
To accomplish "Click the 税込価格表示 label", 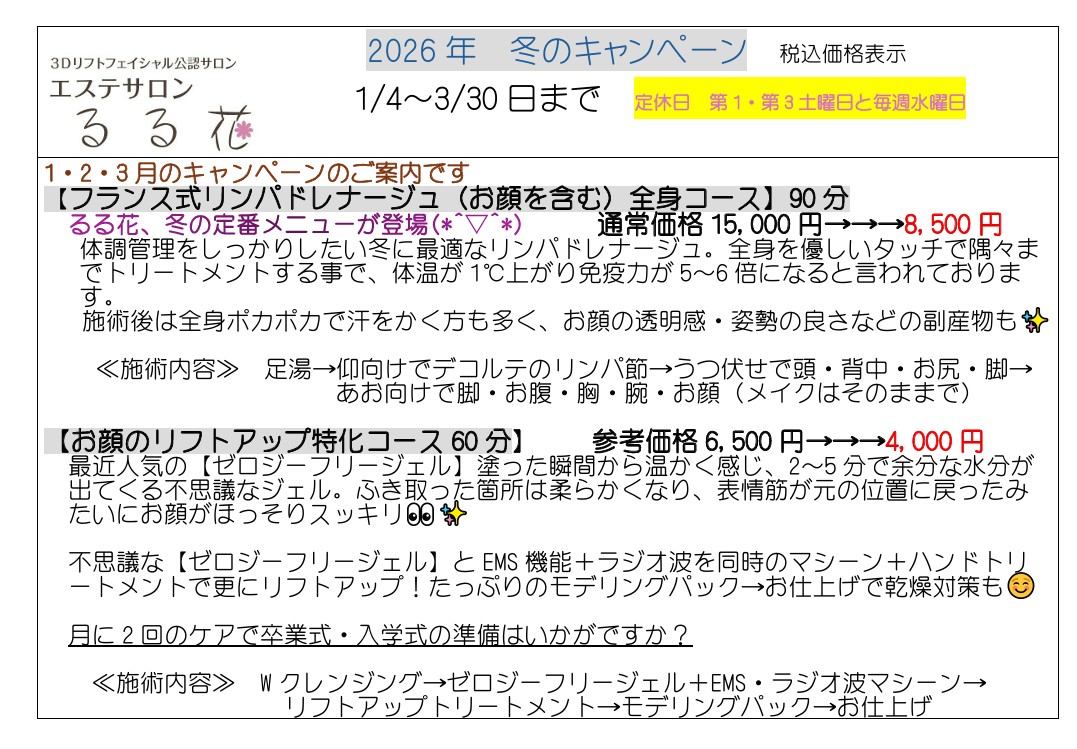I will [842, 55].
